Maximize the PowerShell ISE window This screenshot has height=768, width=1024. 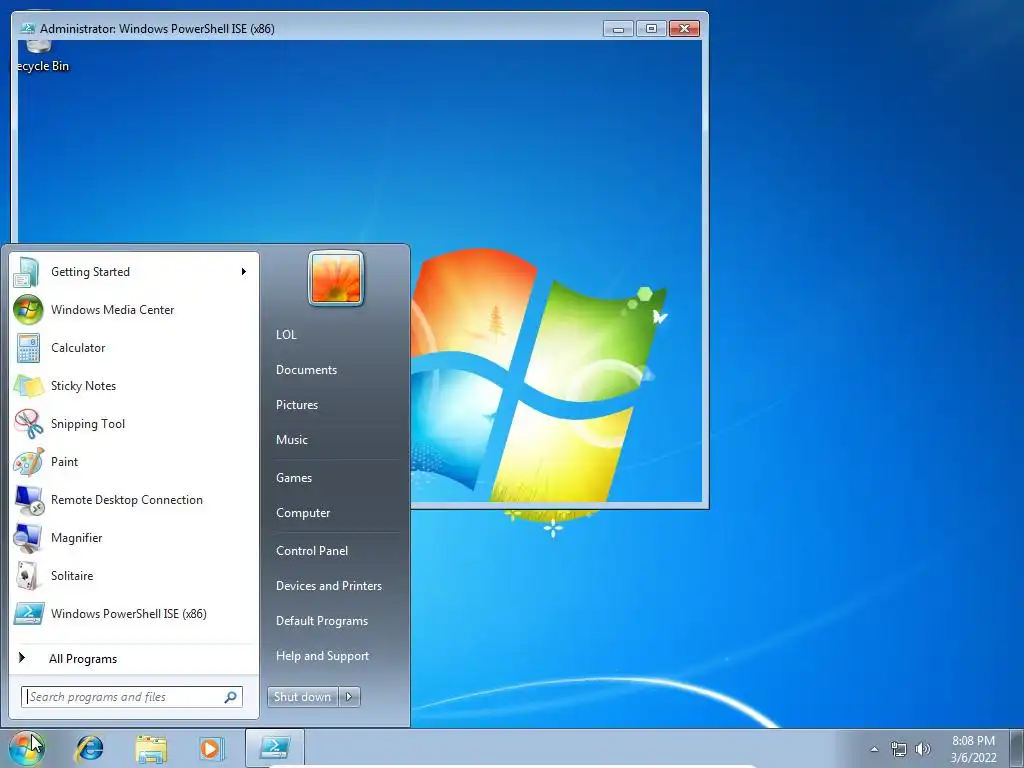(x=651, y=29)
